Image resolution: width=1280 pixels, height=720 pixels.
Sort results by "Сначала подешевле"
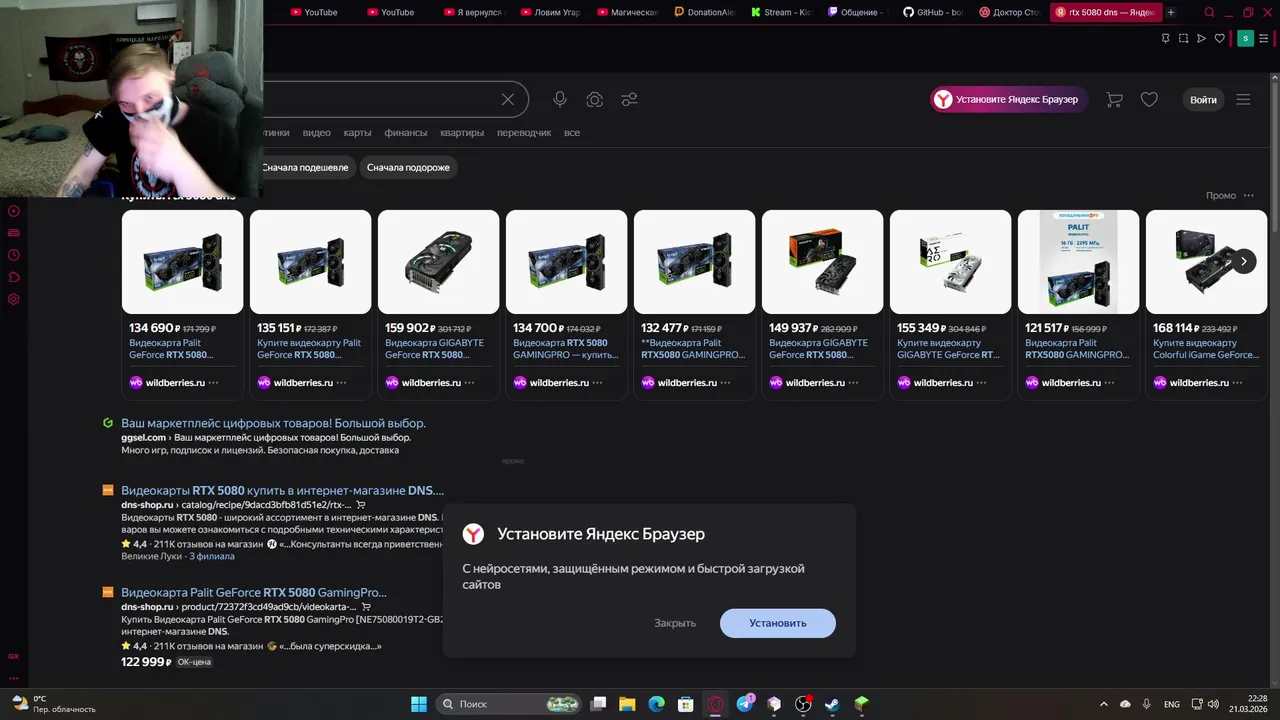click(x=305, y=167)
